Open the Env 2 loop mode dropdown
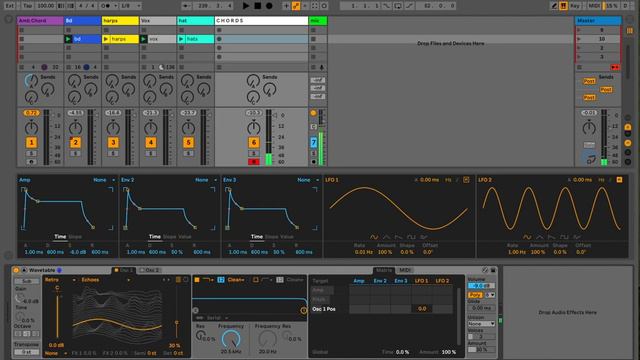 coord(206,180)
